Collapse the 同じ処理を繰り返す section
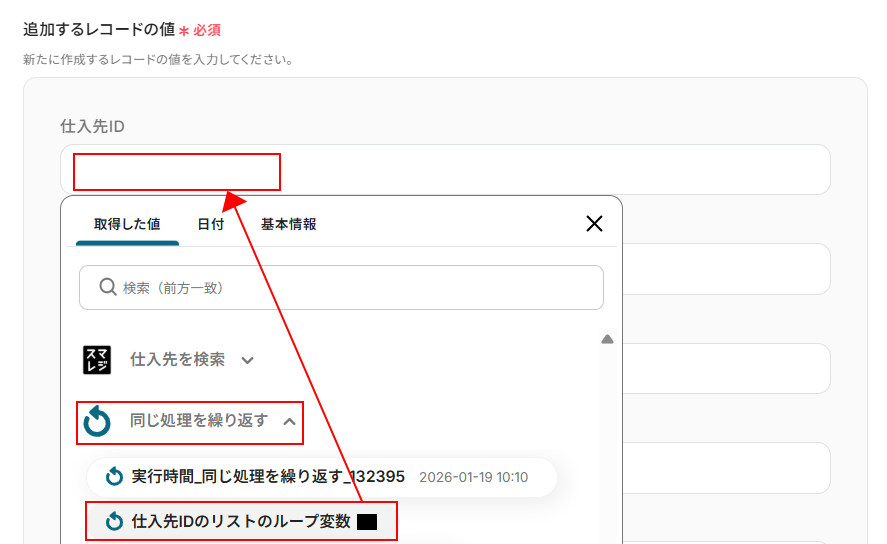The width and height of the screenshot is (887, 544). [x=190, y=422]
